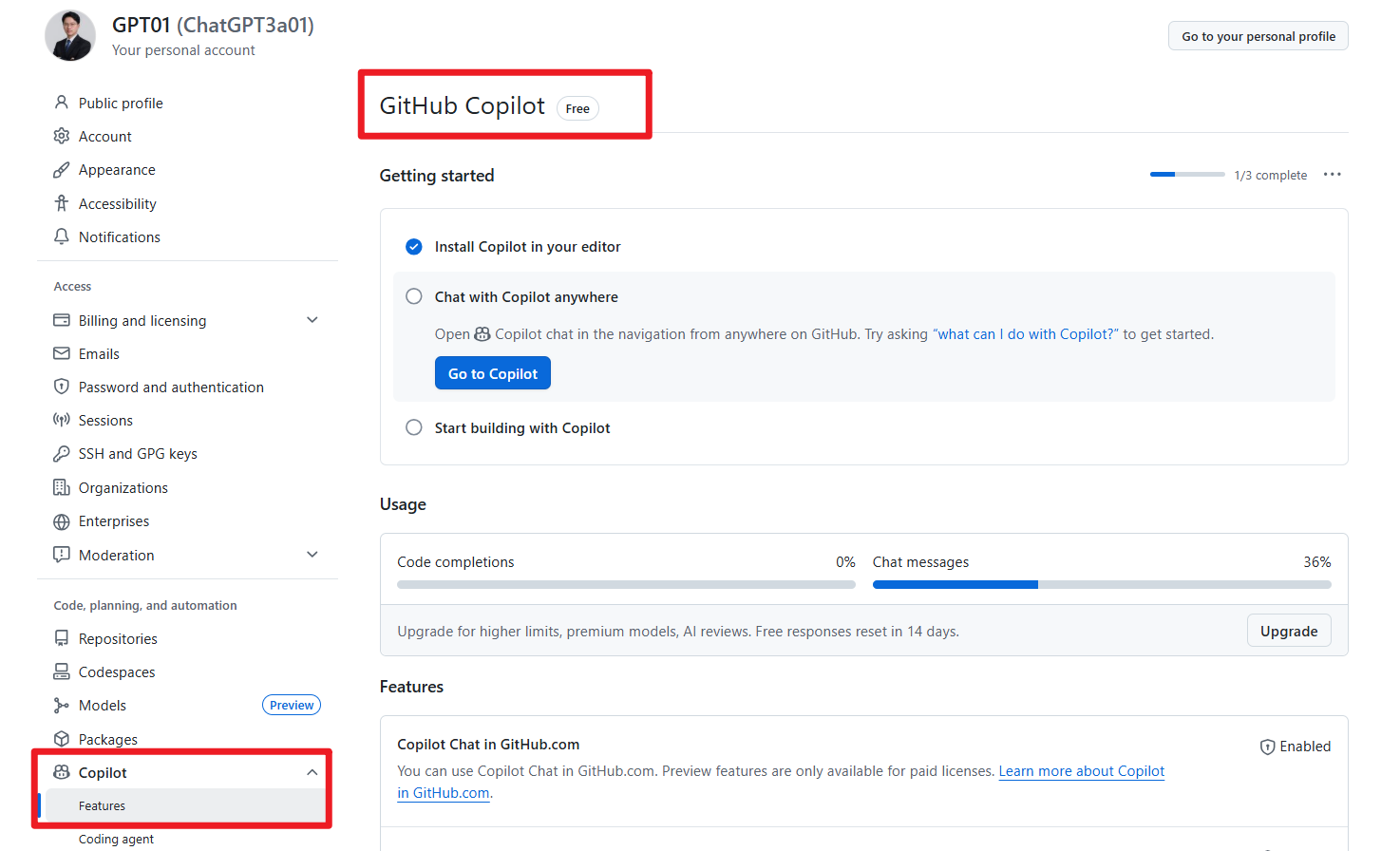Screen dimensions: 1400x851
Task: Open Password and authentication settings
Action: (x=172, y=387)
